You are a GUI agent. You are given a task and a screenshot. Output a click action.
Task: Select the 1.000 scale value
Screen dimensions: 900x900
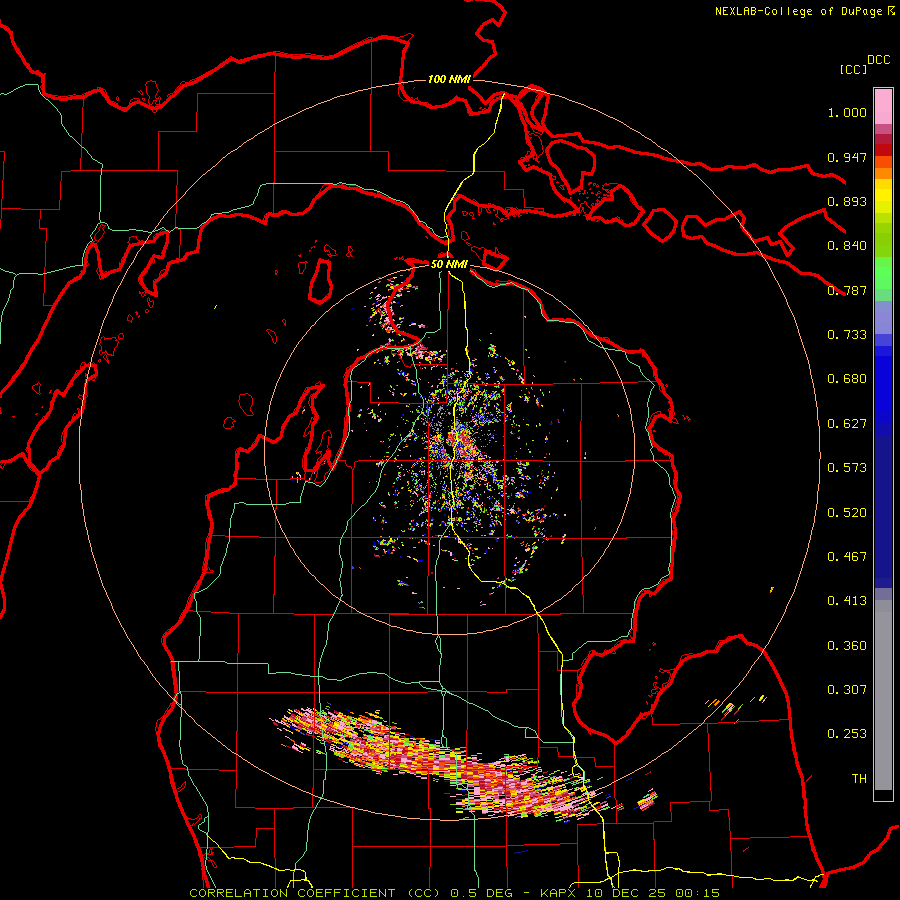click(x=847, y=112)
